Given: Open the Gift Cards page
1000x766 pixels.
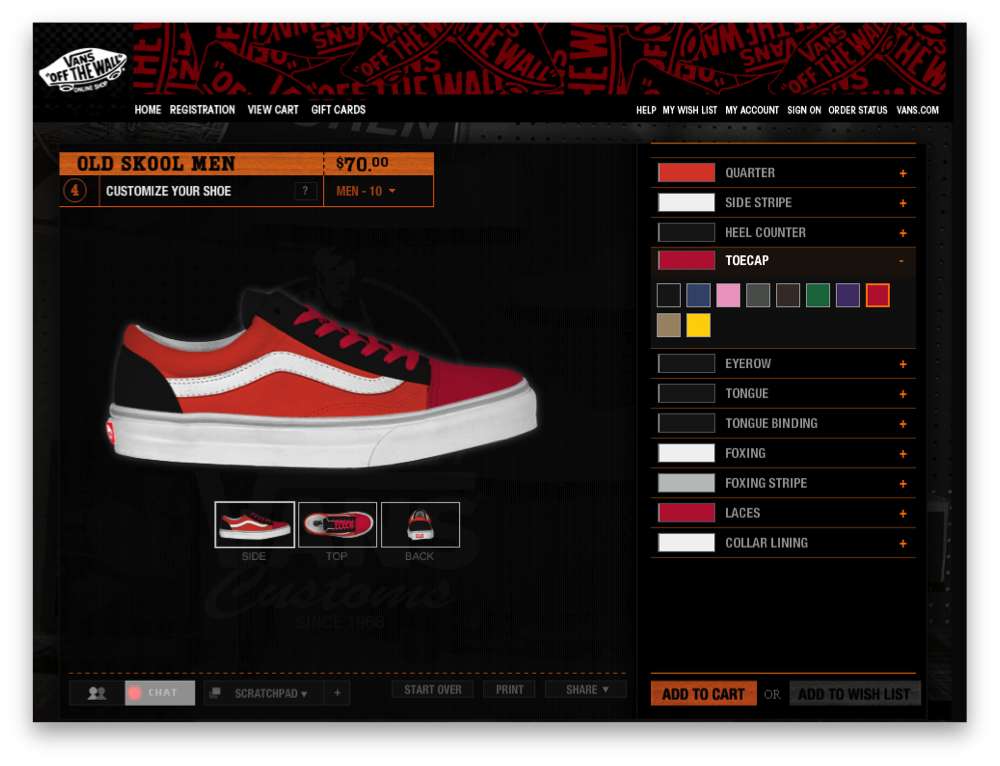Looking at the screenshot, I should 339,110.
